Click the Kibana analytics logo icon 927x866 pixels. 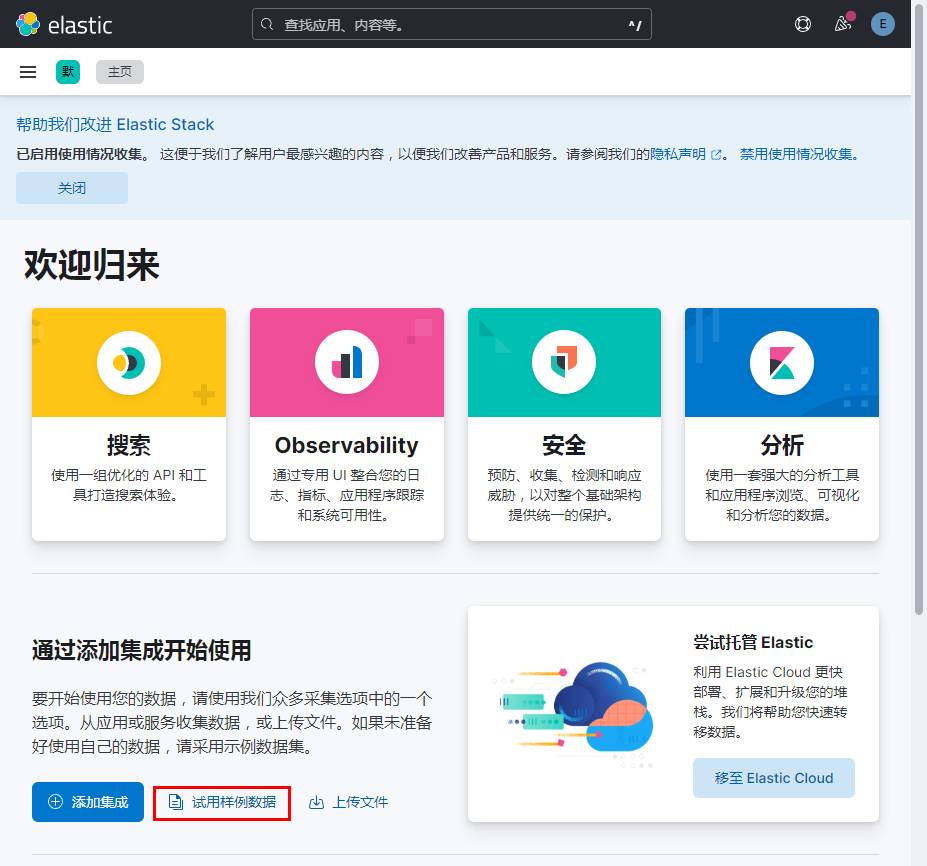pos(782,362)
